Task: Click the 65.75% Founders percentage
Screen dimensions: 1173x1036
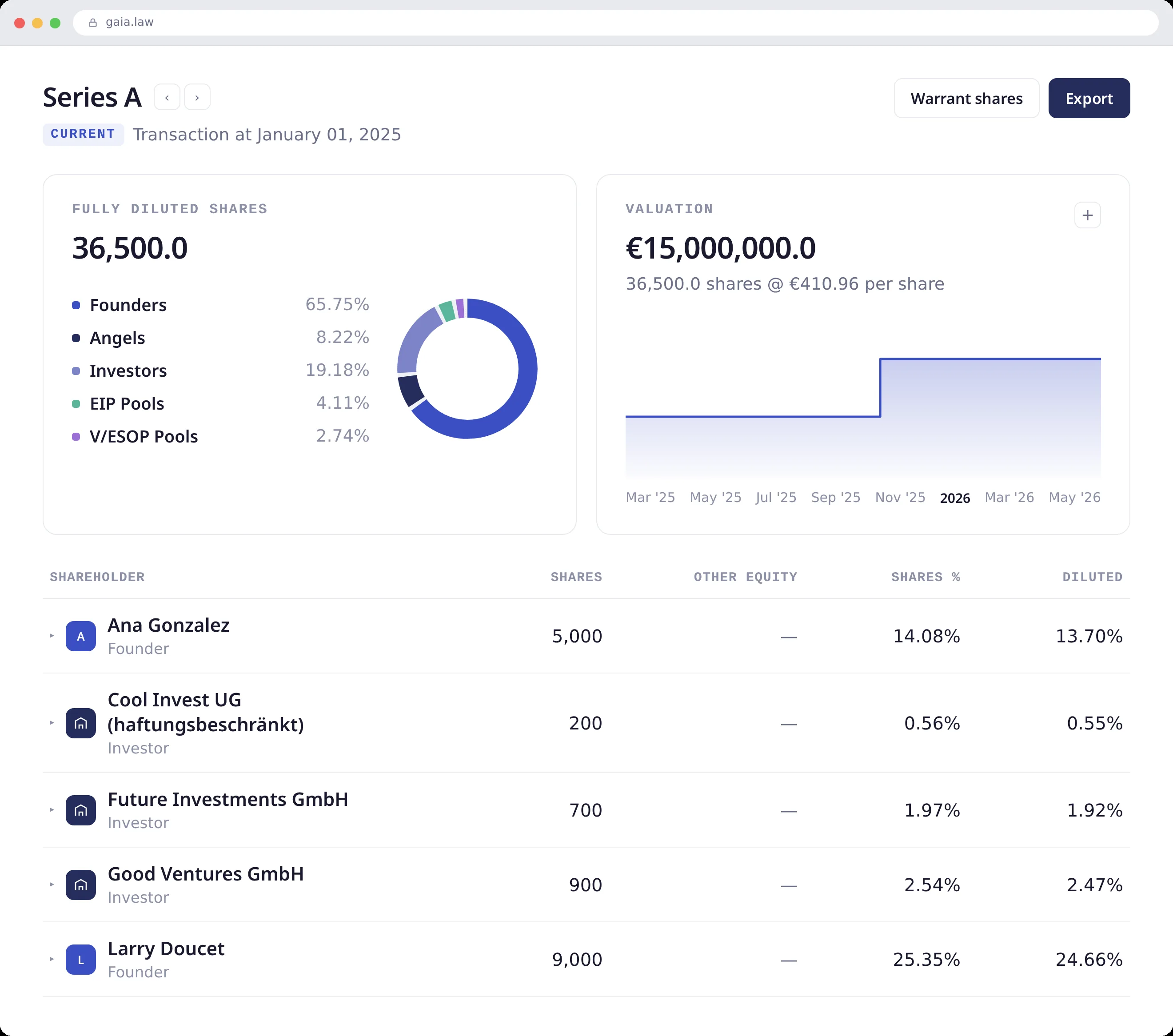Action: [337, 304]
